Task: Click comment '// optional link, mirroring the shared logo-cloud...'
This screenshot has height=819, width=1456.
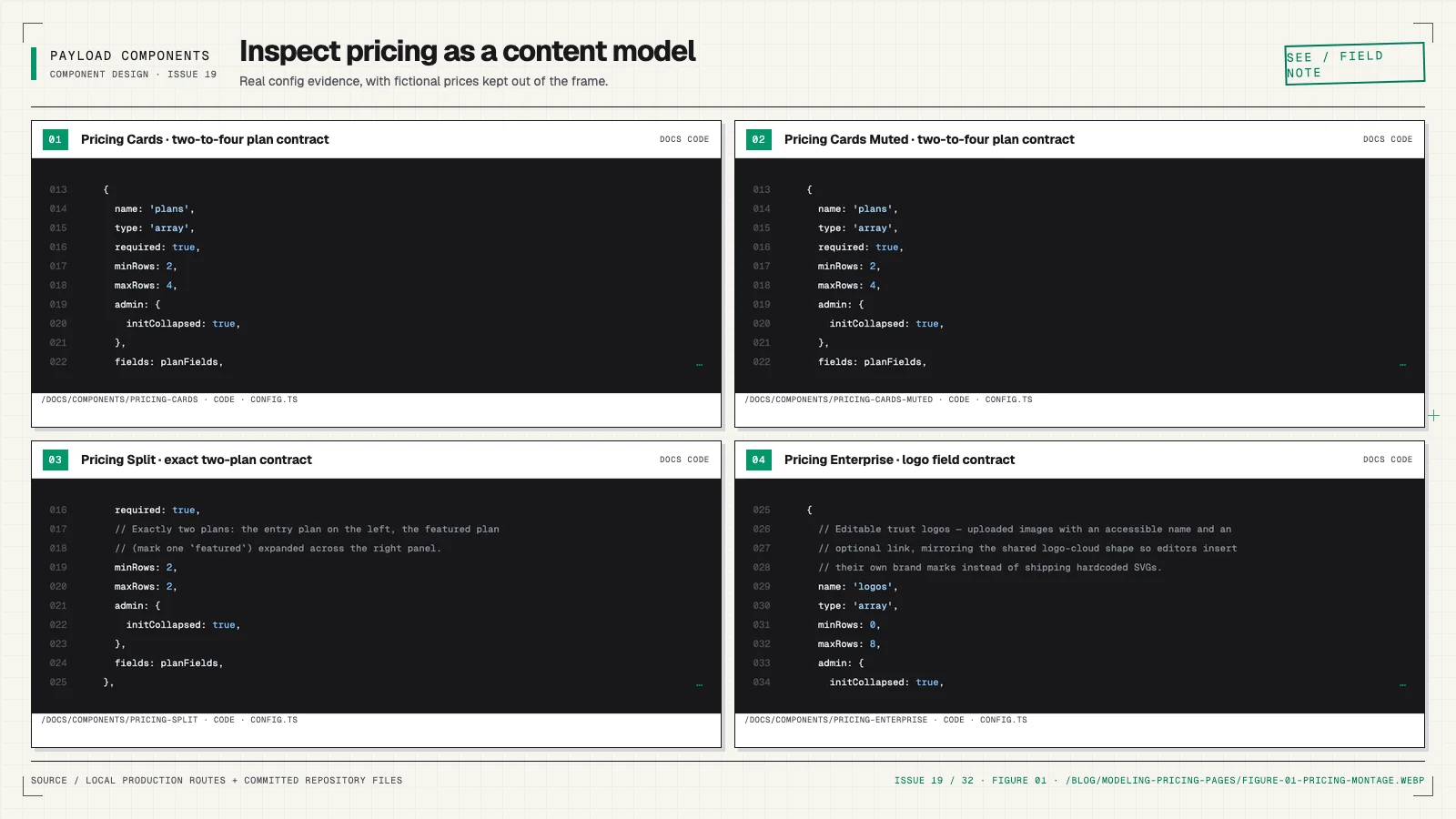Action: pyautogui.click(x=1027, y=549)
